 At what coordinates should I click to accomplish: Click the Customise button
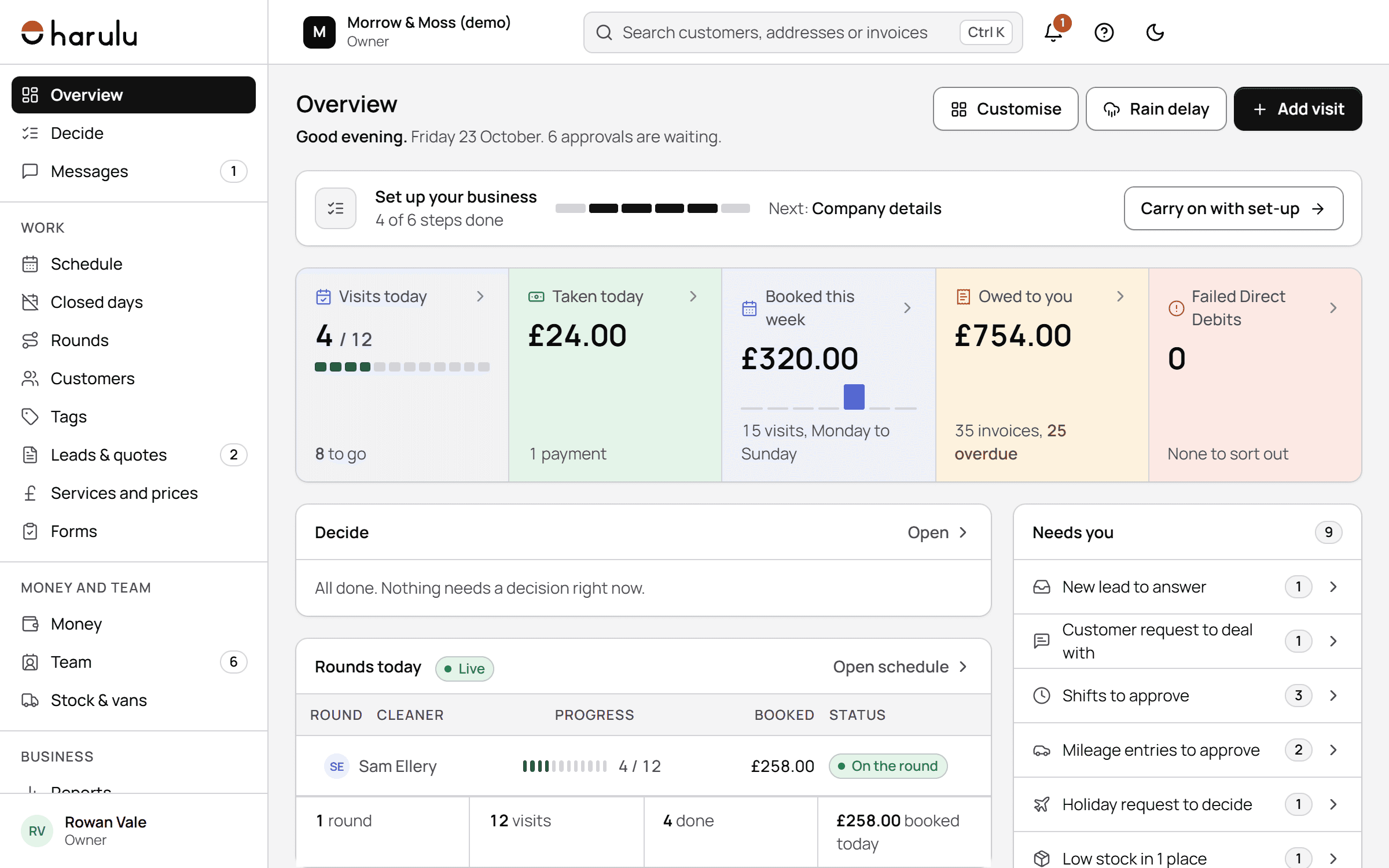tap(1005, 109)
